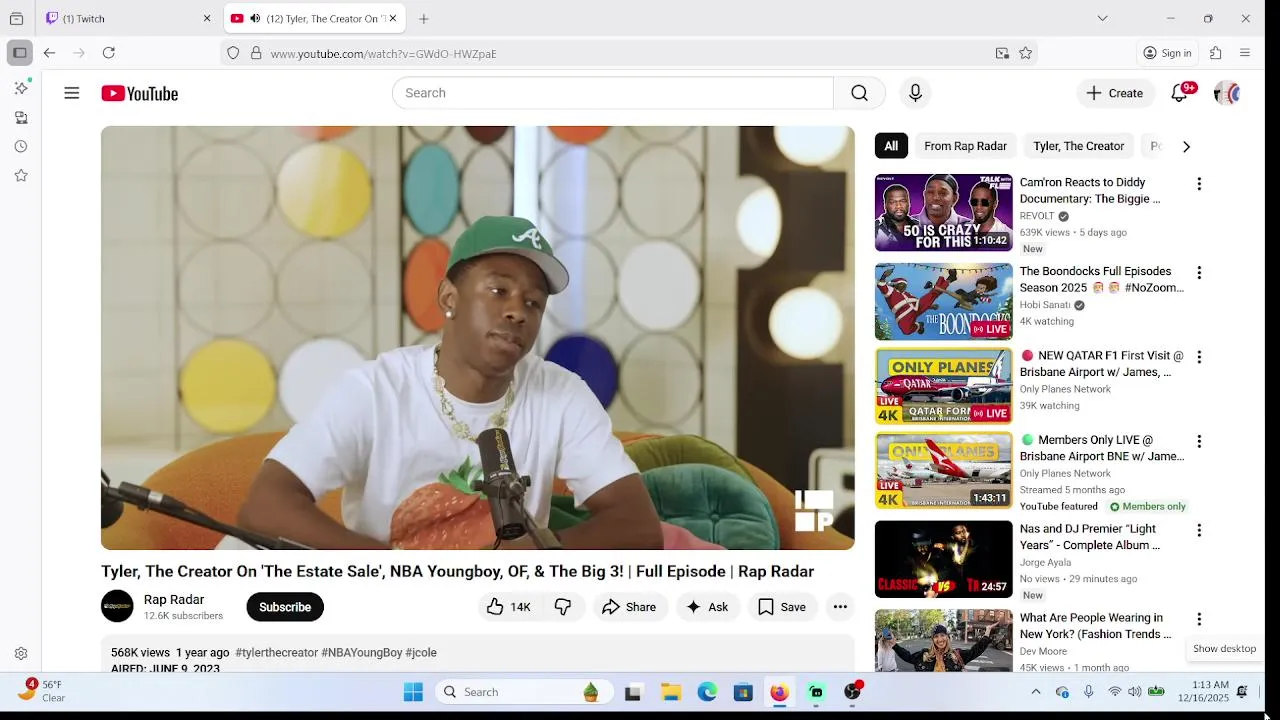Image resolution: width=1280 pixels, height=720 pixels.
Task: Open options for Cam'ron Reacts video
Action: (1199, 184)
